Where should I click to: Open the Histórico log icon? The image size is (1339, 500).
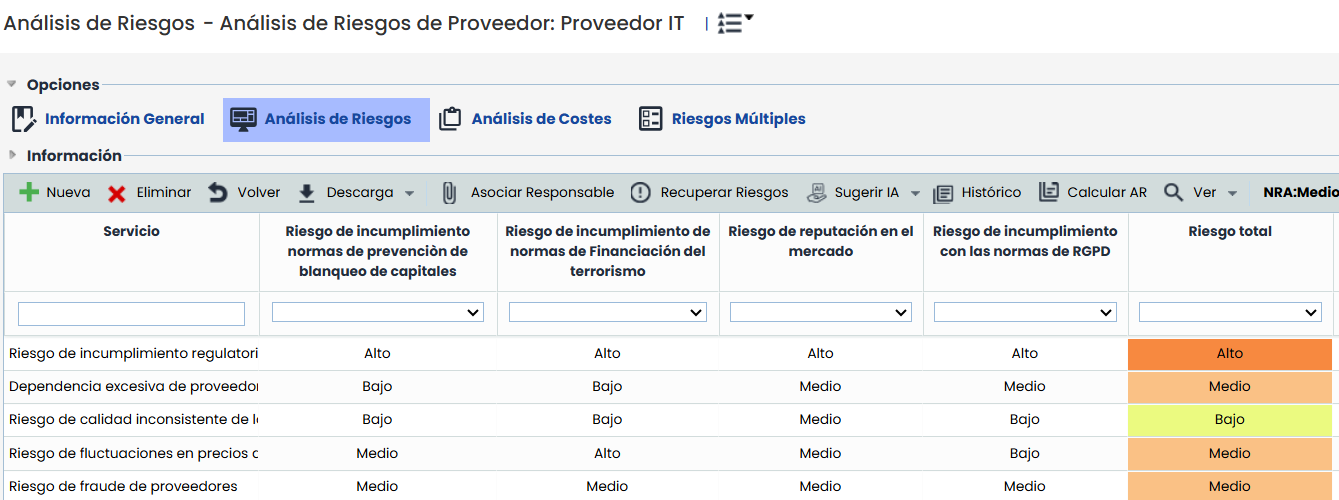pyautogui.click(x=943, y=193)
